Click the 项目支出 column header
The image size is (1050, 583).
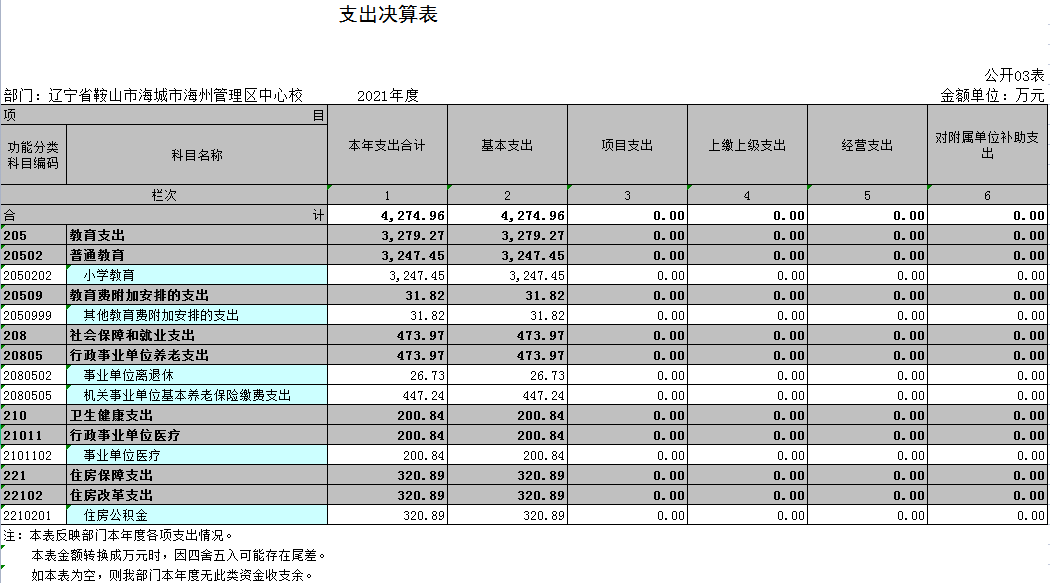click(x=627, y=145)
